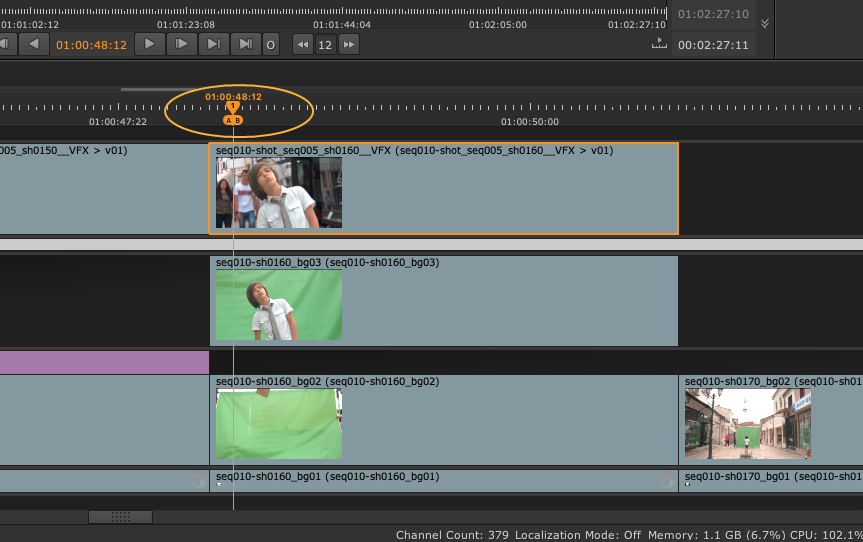The width and height of the screenshot is (863, 542).
Task: Click the orange playhead marker on ruler
Action: tap(233, 107)
